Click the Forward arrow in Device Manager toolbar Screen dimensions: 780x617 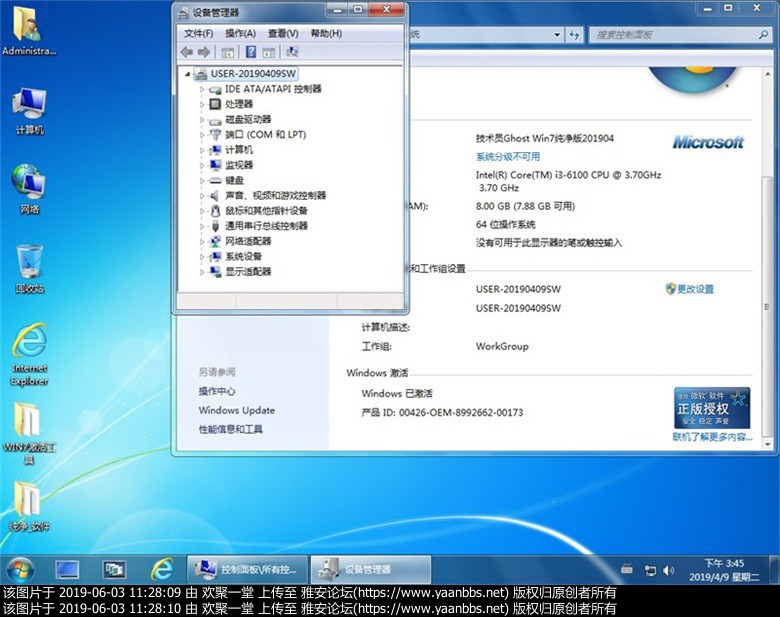(204, 52)
